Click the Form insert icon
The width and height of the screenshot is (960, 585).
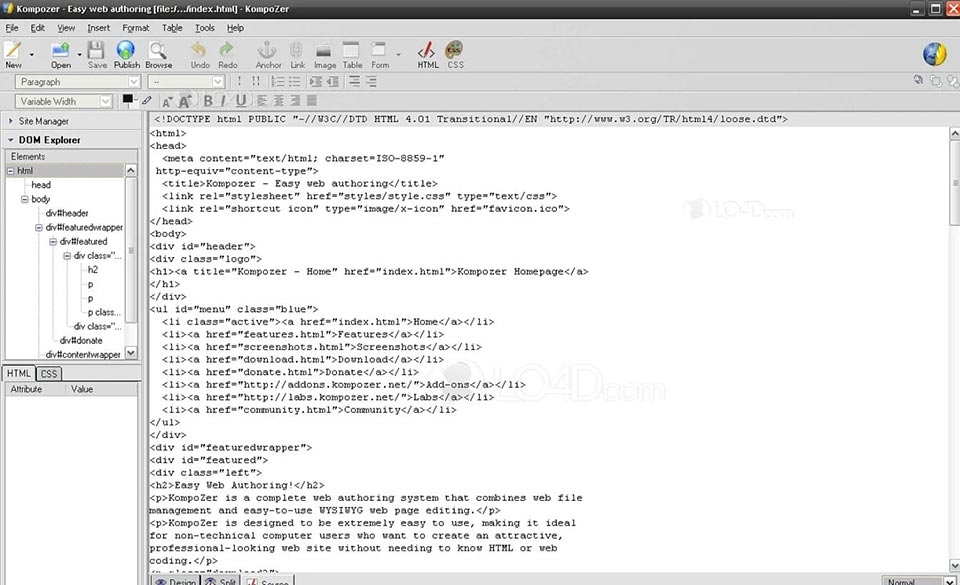379,50
